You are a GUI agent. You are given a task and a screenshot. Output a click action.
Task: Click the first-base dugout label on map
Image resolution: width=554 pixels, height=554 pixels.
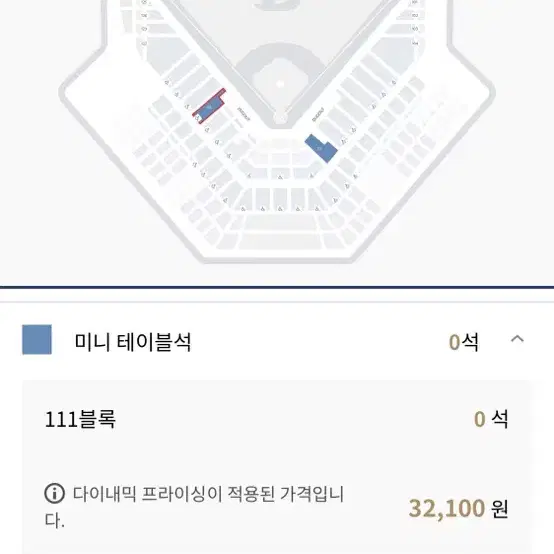pos(318,114)
